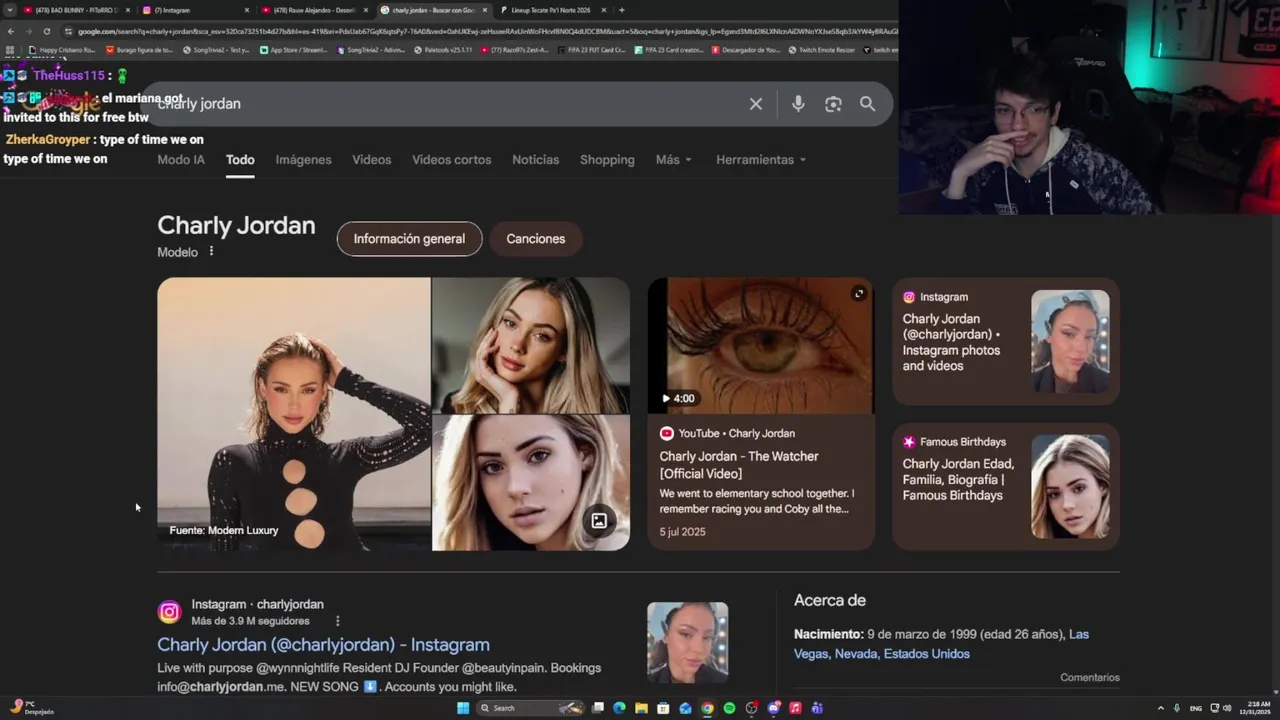This screenshot has width=1280, height=720.
Task: Clear the Google search box text
Action: (x=756, y=104)
